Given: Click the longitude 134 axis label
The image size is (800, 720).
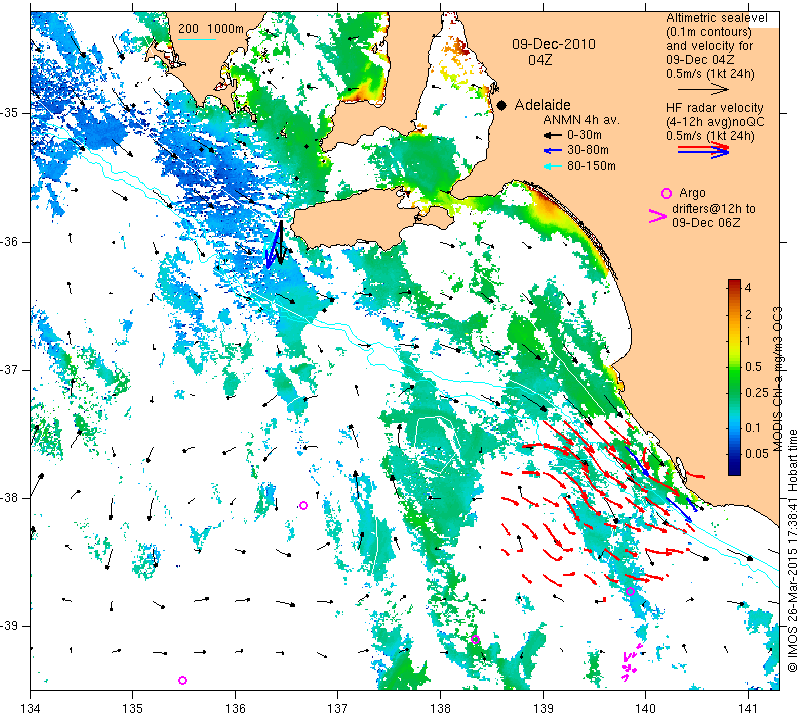Looking at the screenshot, I should coord(31,709).
